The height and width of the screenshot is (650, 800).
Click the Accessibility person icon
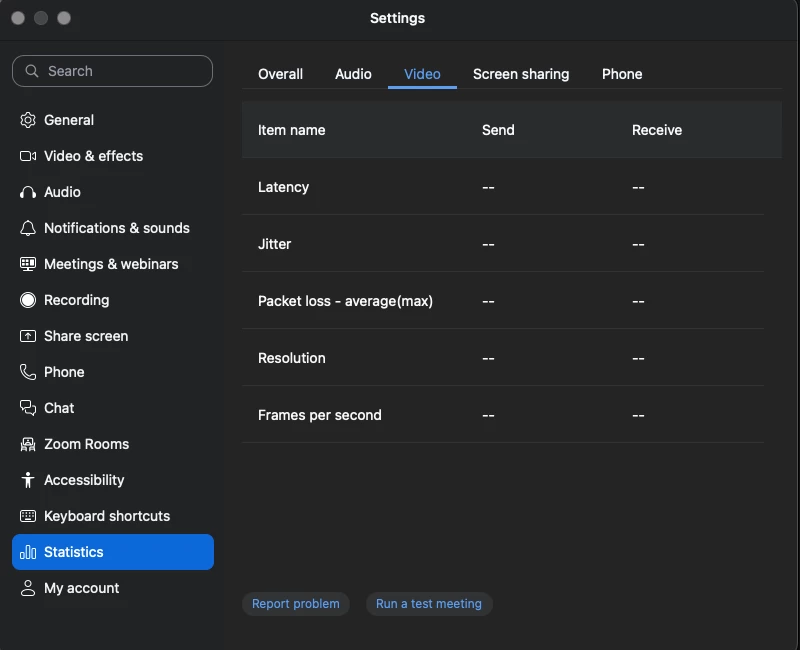(x=28, y=480)
